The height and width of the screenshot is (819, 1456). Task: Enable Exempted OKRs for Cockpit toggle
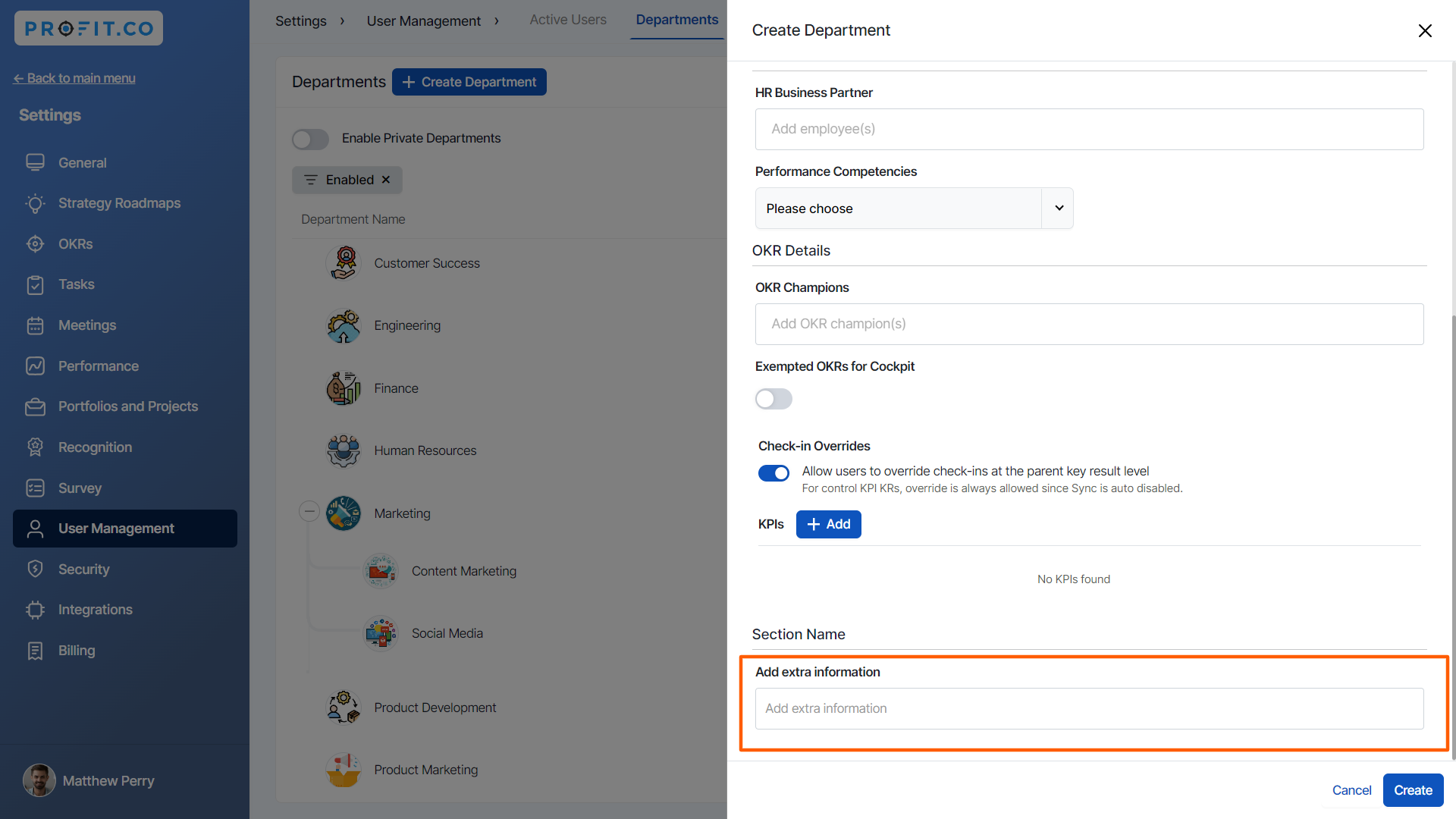(x=773, y=399)
